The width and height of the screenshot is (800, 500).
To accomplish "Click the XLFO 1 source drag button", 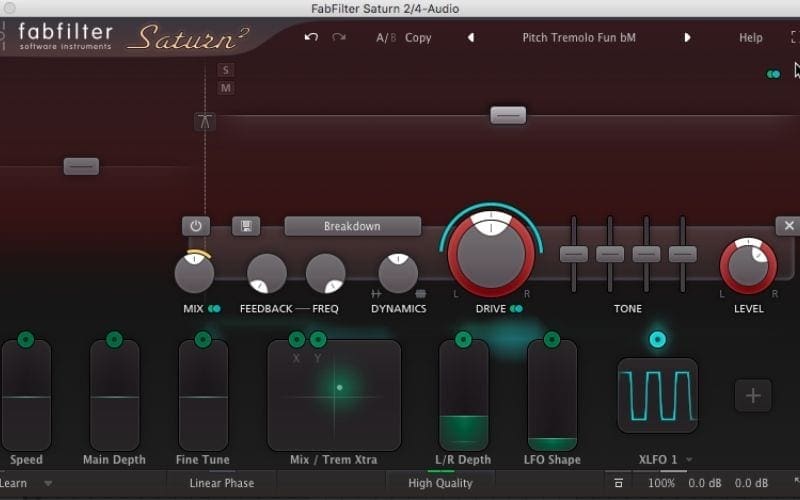I will click(658, 339).
